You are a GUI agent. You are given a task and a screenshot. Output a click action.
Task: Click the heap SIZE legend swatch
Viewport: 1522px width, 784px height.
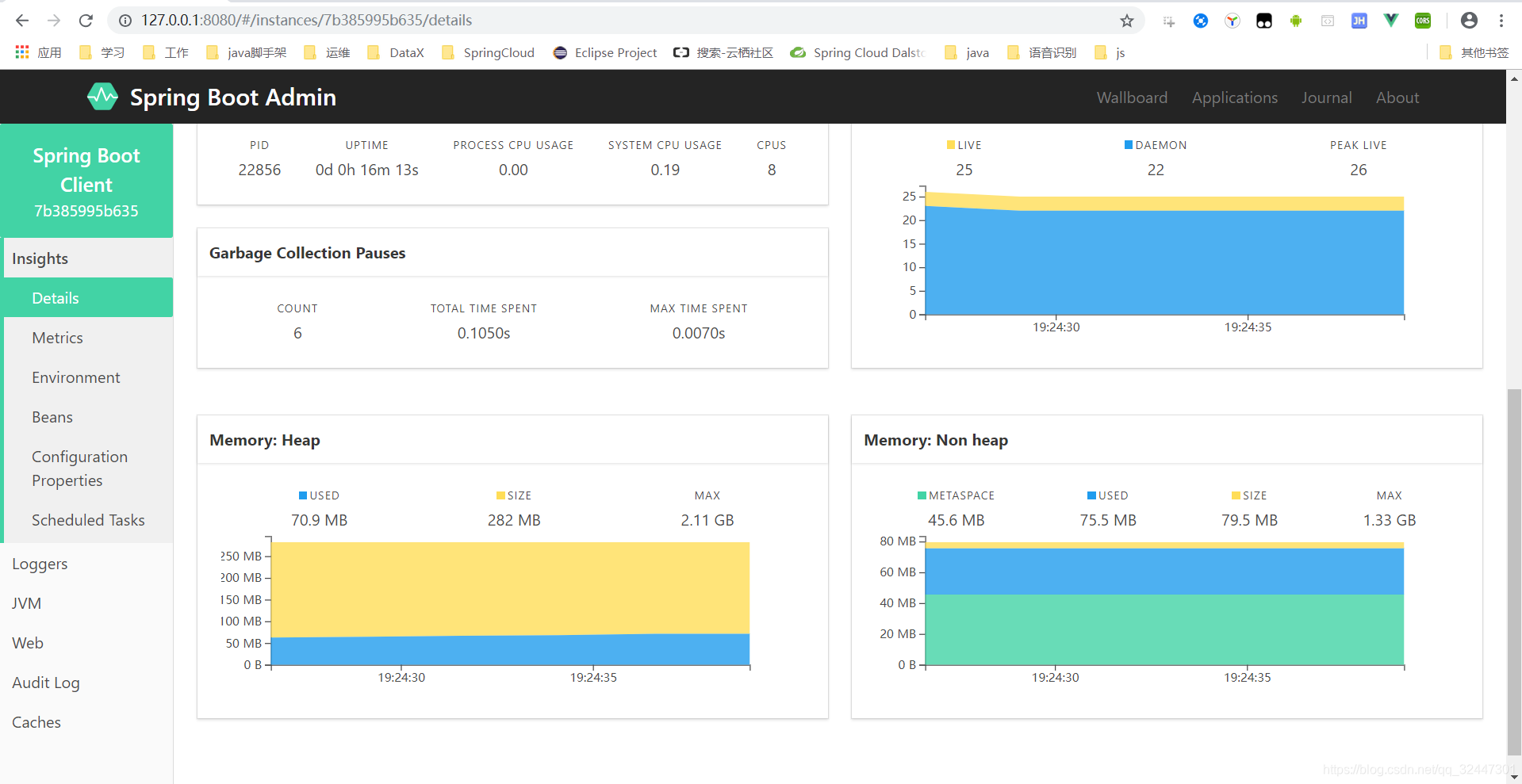(500, 495)
